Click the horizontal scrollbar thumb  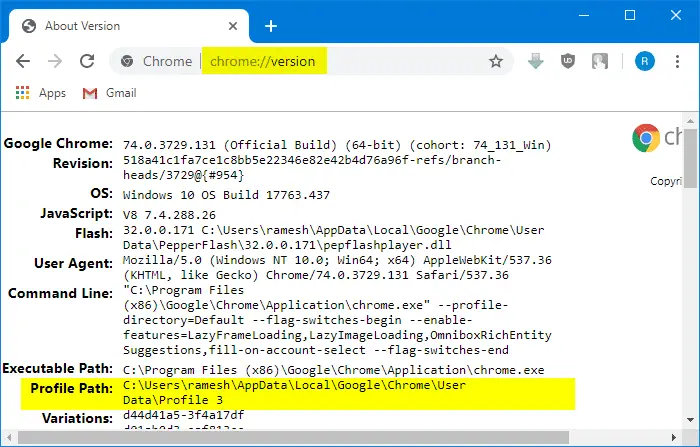(293, 438)
